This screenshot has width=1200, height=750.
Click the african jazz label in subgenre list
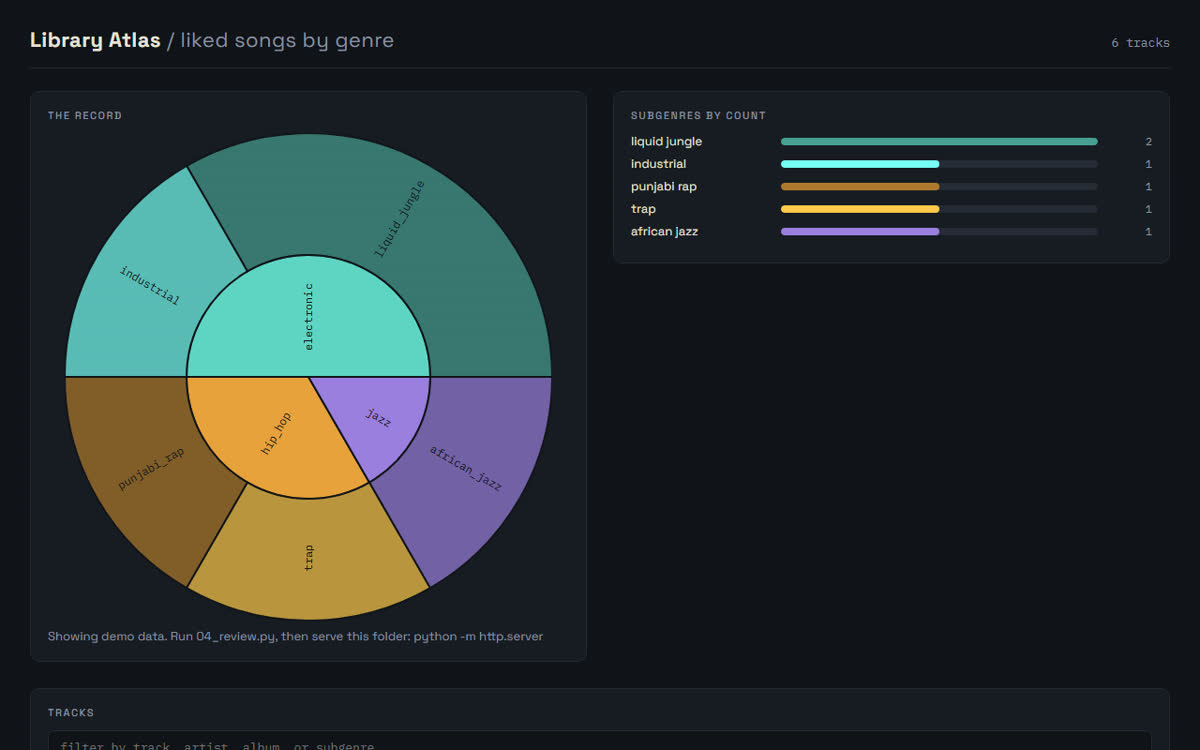664,231
